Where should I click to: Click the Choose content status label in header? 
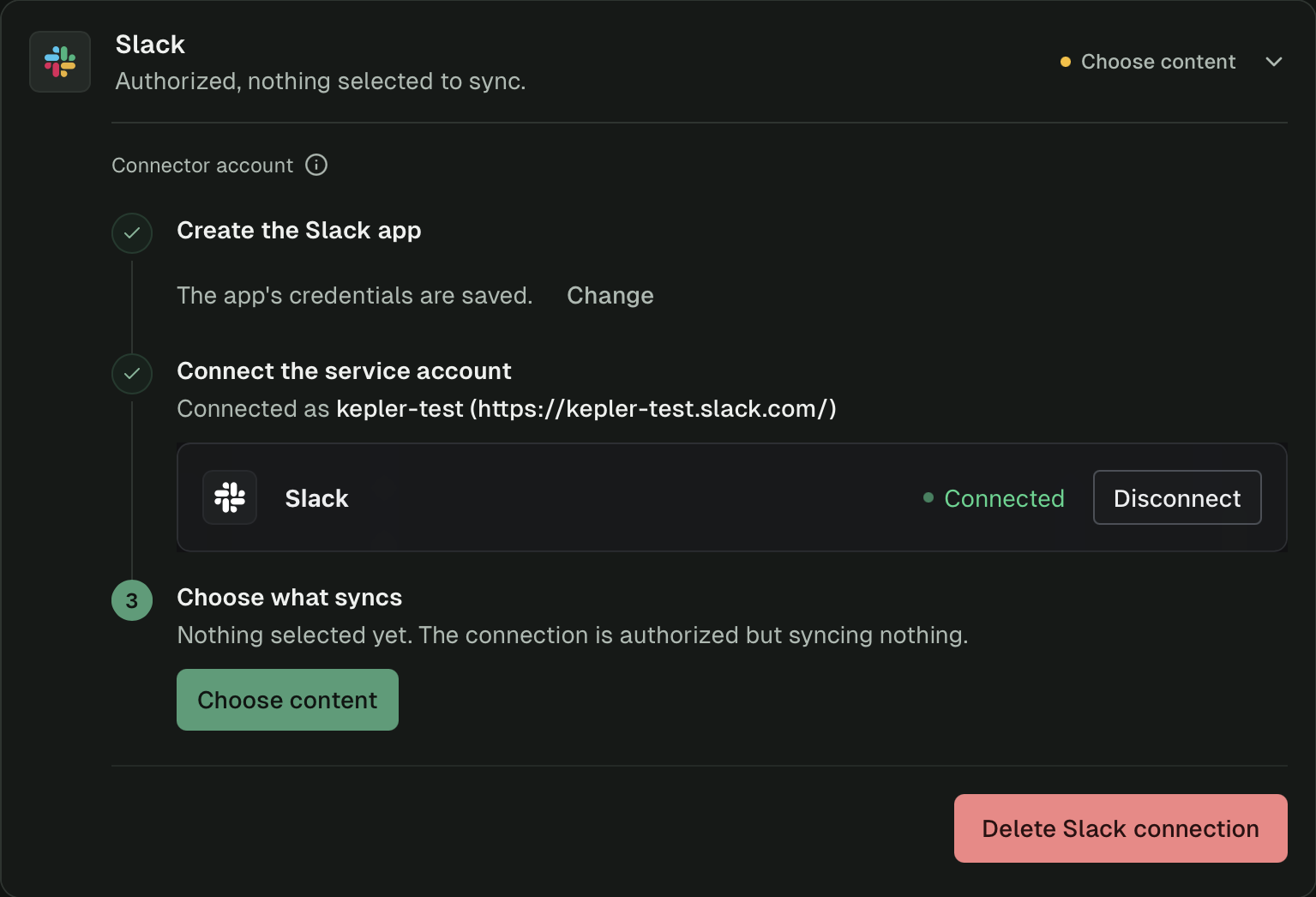[x=1158, y=62]
